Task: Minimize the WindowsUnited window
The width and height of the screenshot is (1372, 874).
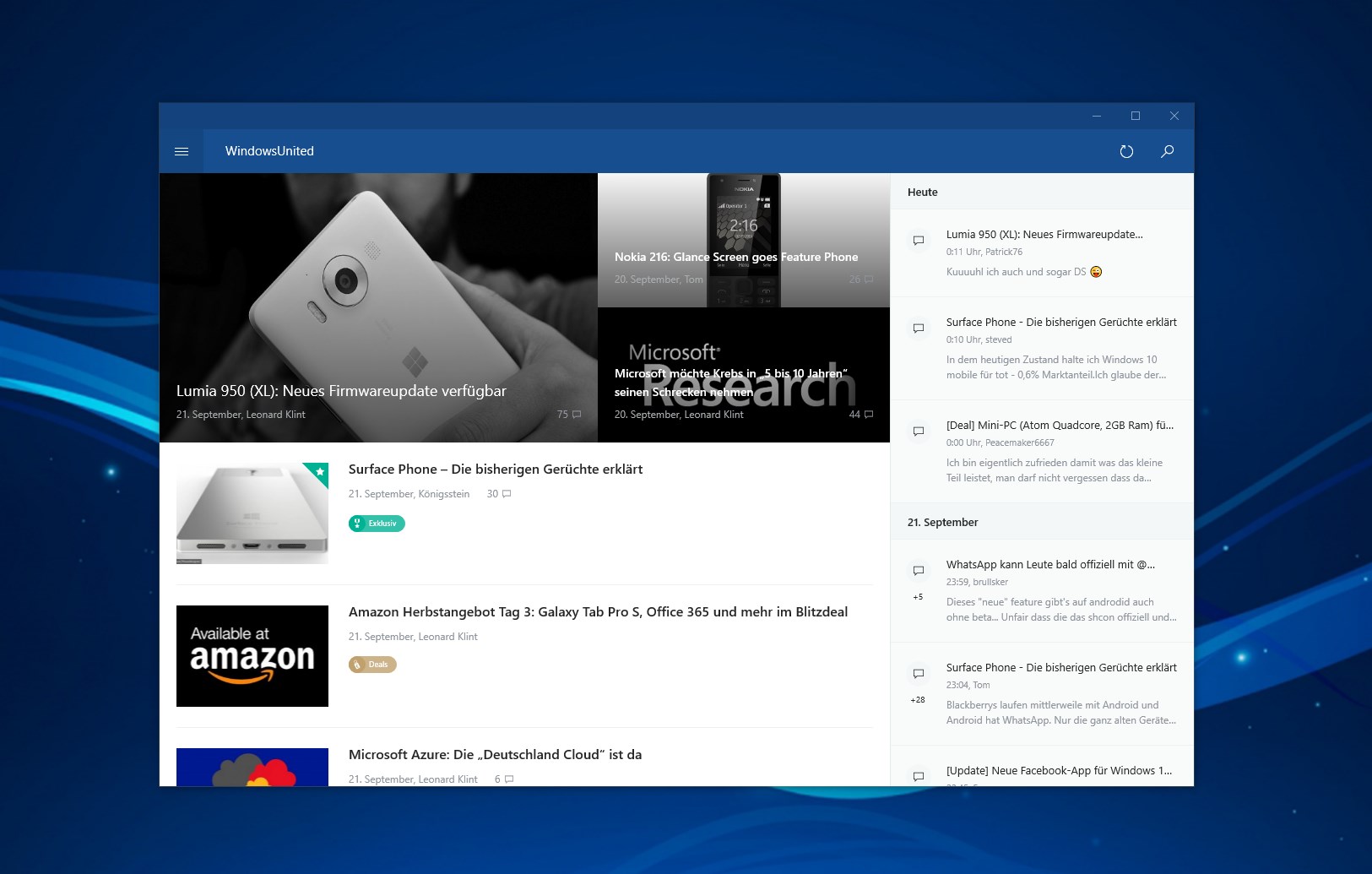Action: (1097, 116)
